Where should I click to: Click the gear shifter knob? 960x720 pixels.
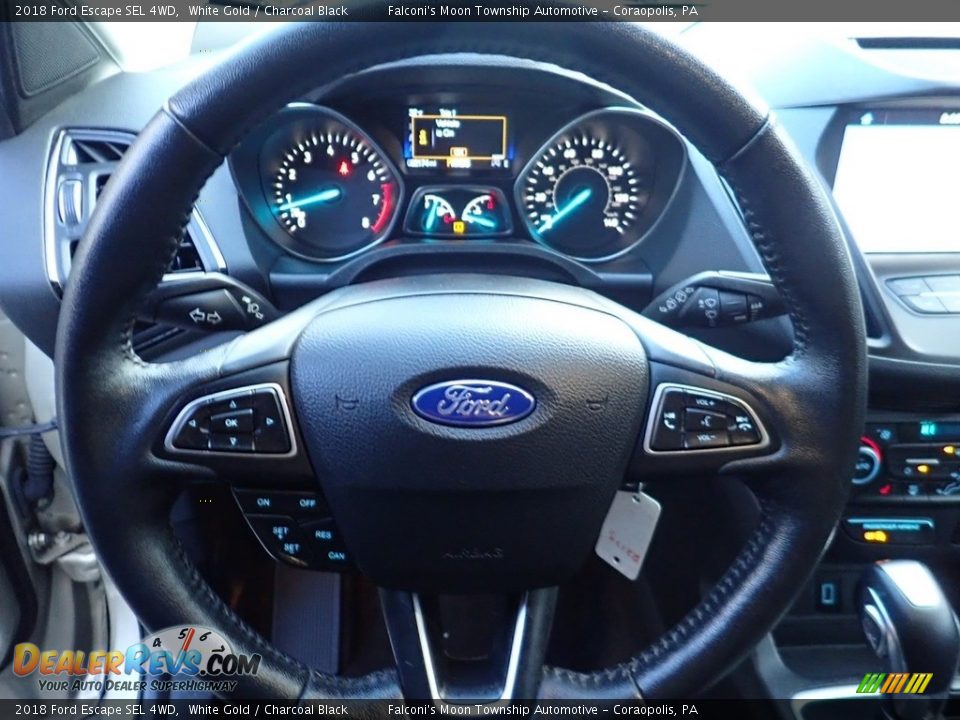908,618
